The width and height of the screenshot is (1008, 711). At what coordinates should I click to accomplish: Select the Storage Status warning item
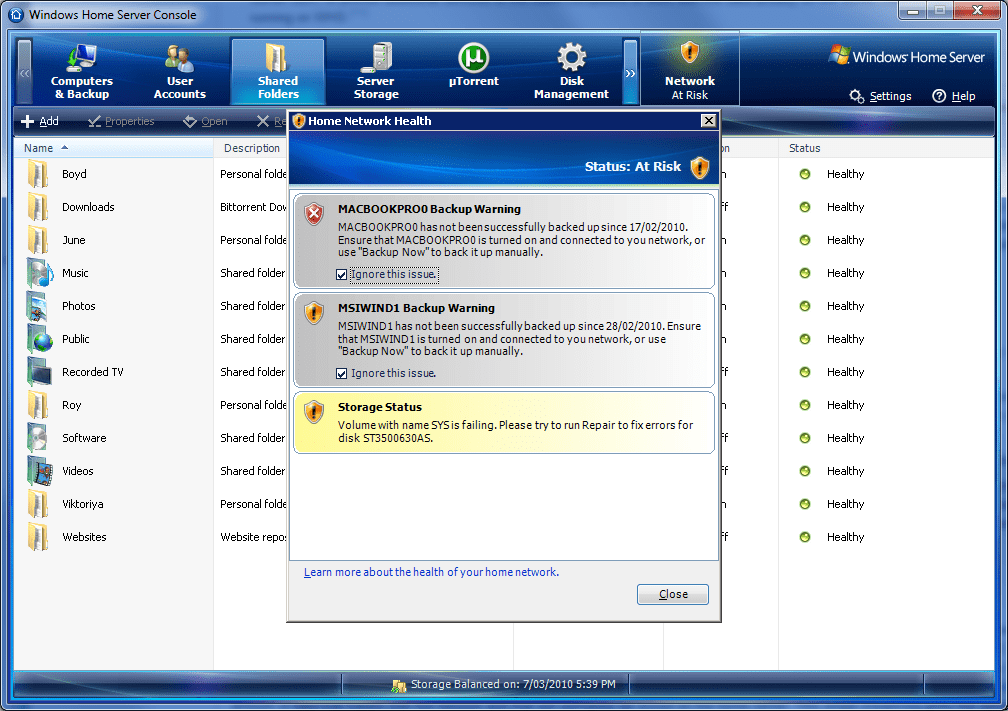point(504,422)
